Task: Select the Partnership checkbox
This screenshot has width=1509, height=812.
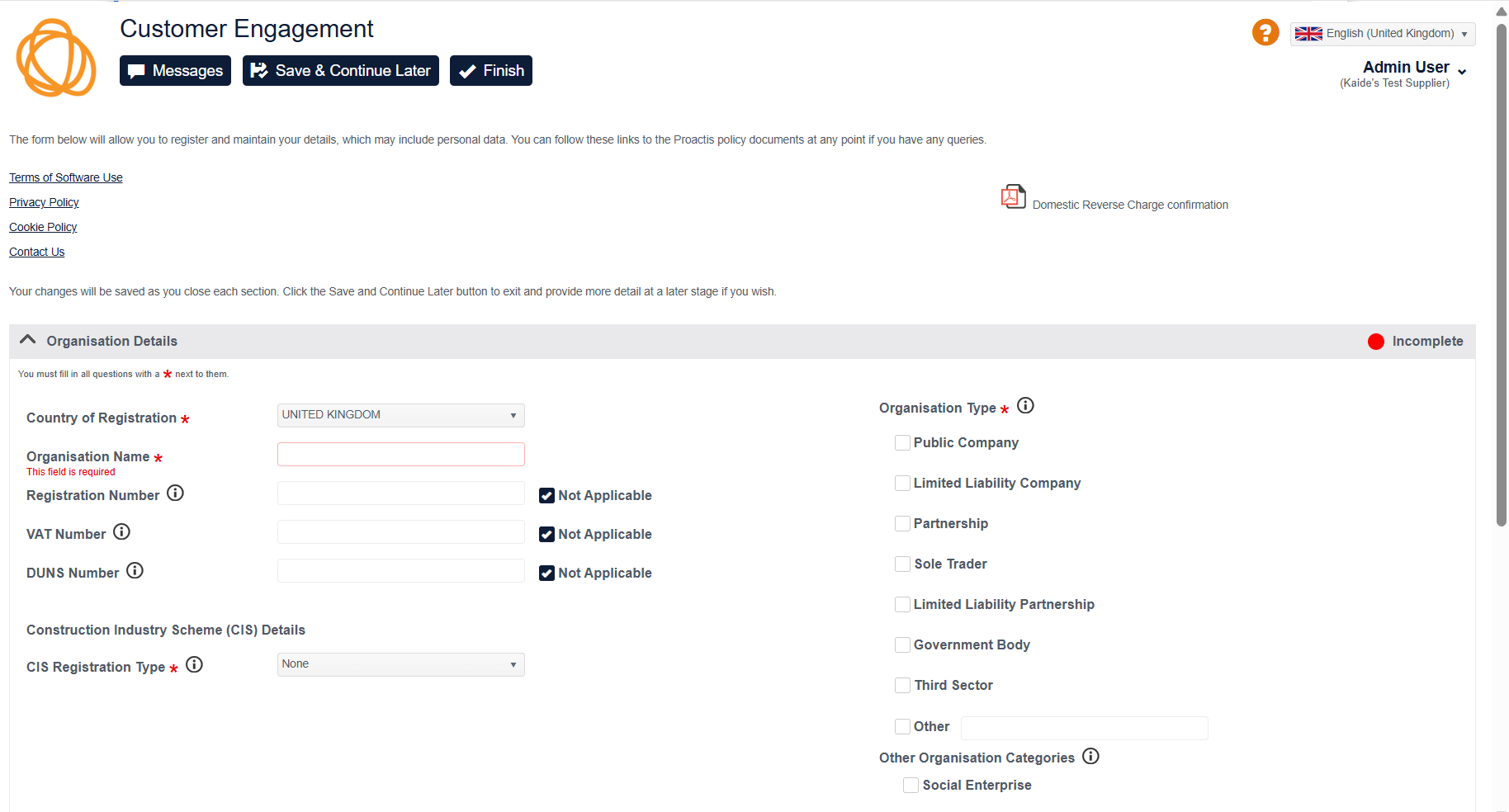Action: point(902,523)
